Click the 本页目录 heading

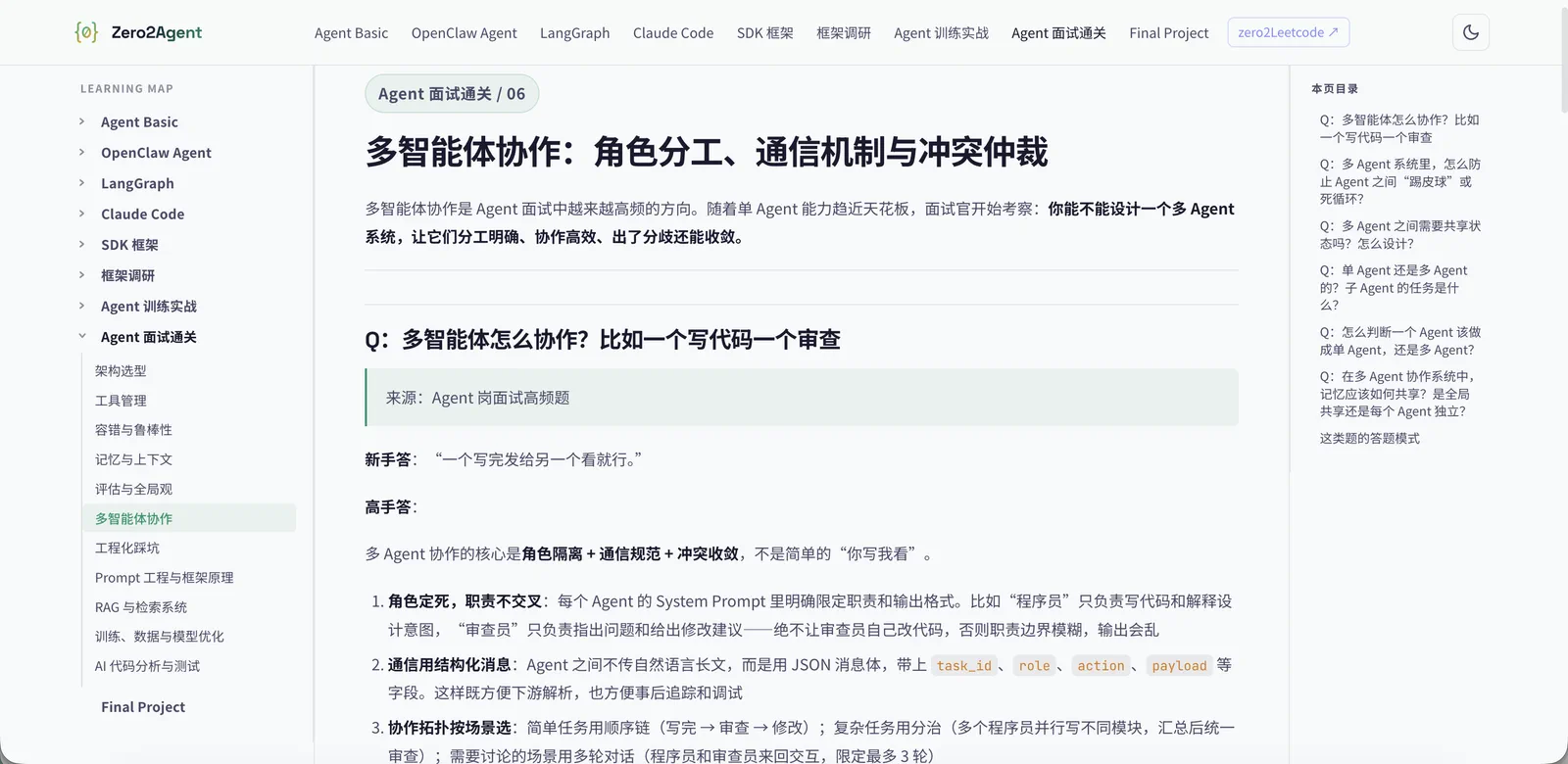1335,89
